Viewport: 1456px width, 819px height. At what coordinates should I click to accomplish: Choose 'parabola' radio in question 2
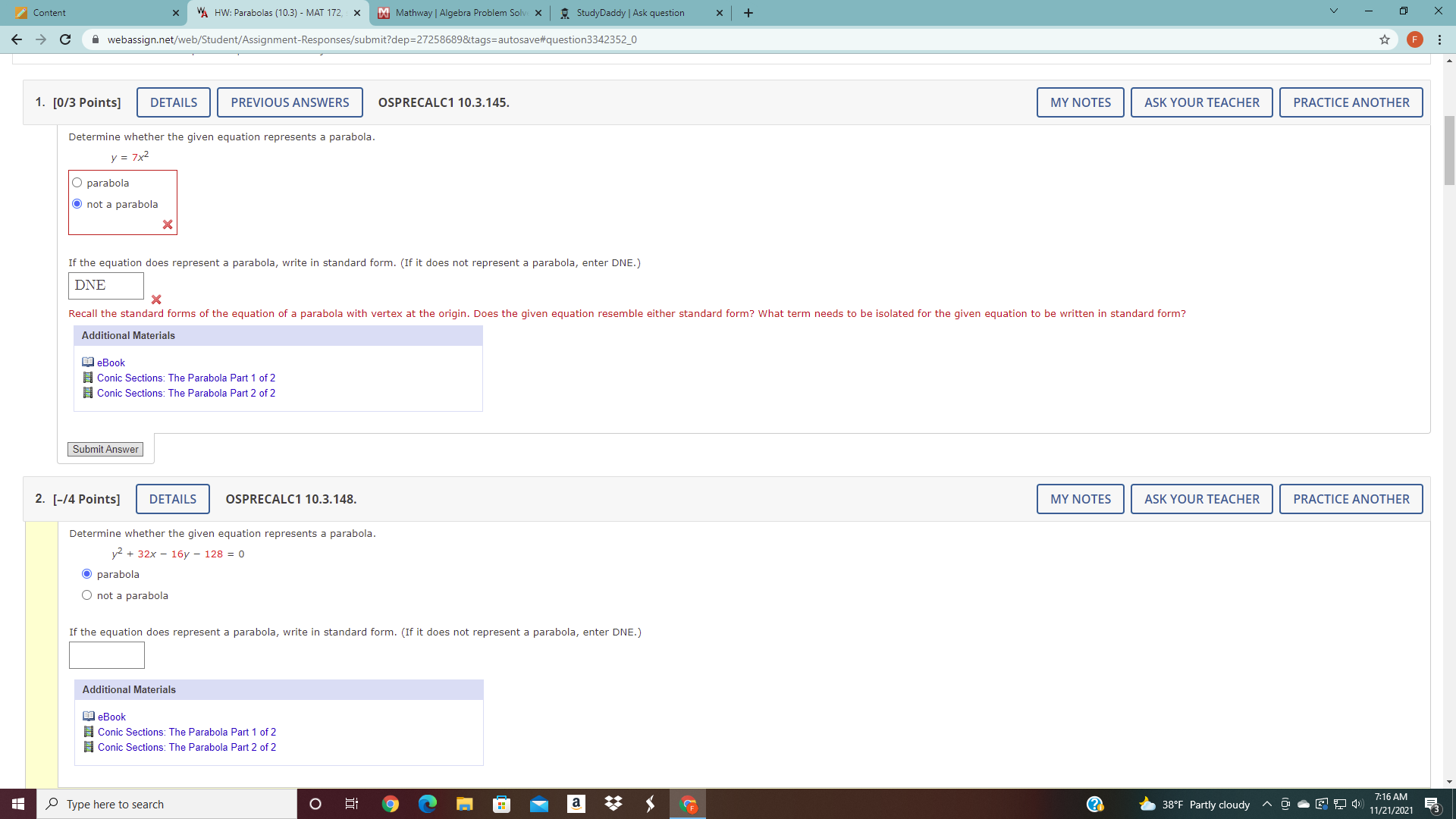87,574
